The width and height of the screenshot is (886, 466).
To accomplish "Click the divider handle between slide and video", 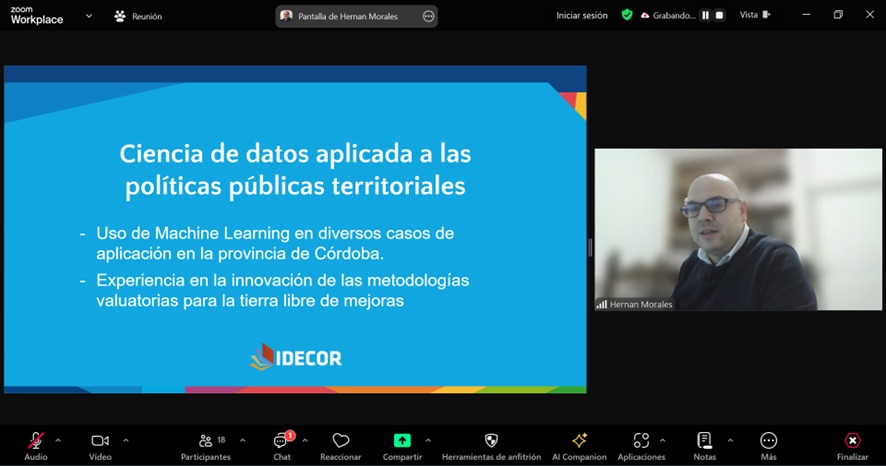I will click(x=590, y=247).
